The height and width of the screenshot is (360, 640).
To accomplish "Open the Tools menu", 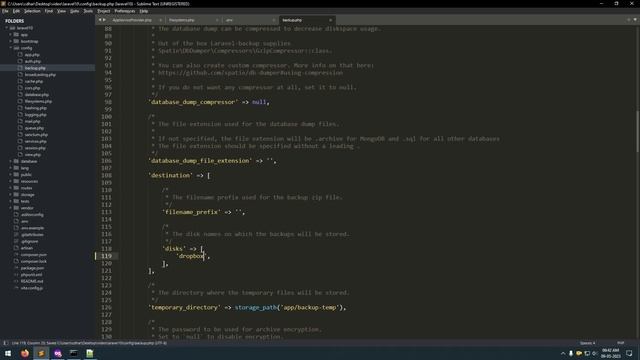I will click(x=88, y=11).
